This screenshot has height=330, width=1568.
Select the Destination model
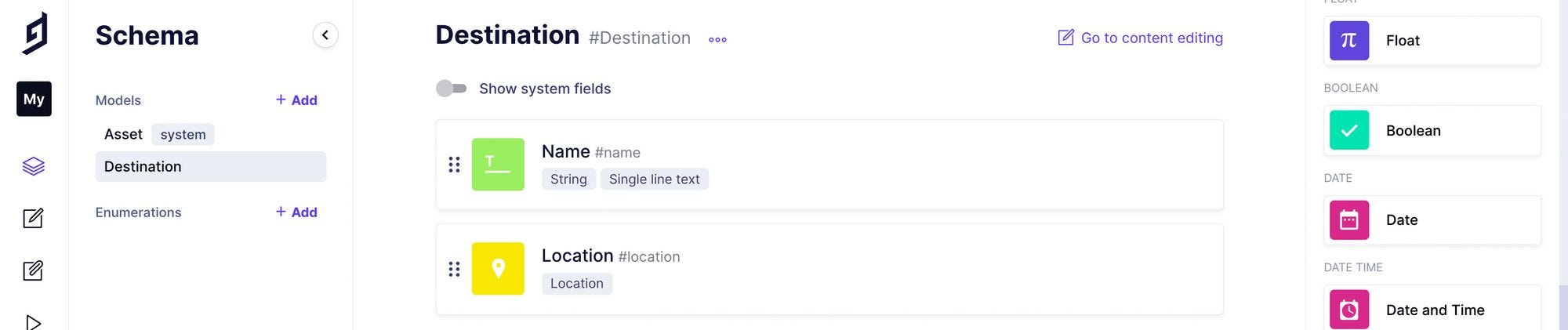[x=211, y=166]
